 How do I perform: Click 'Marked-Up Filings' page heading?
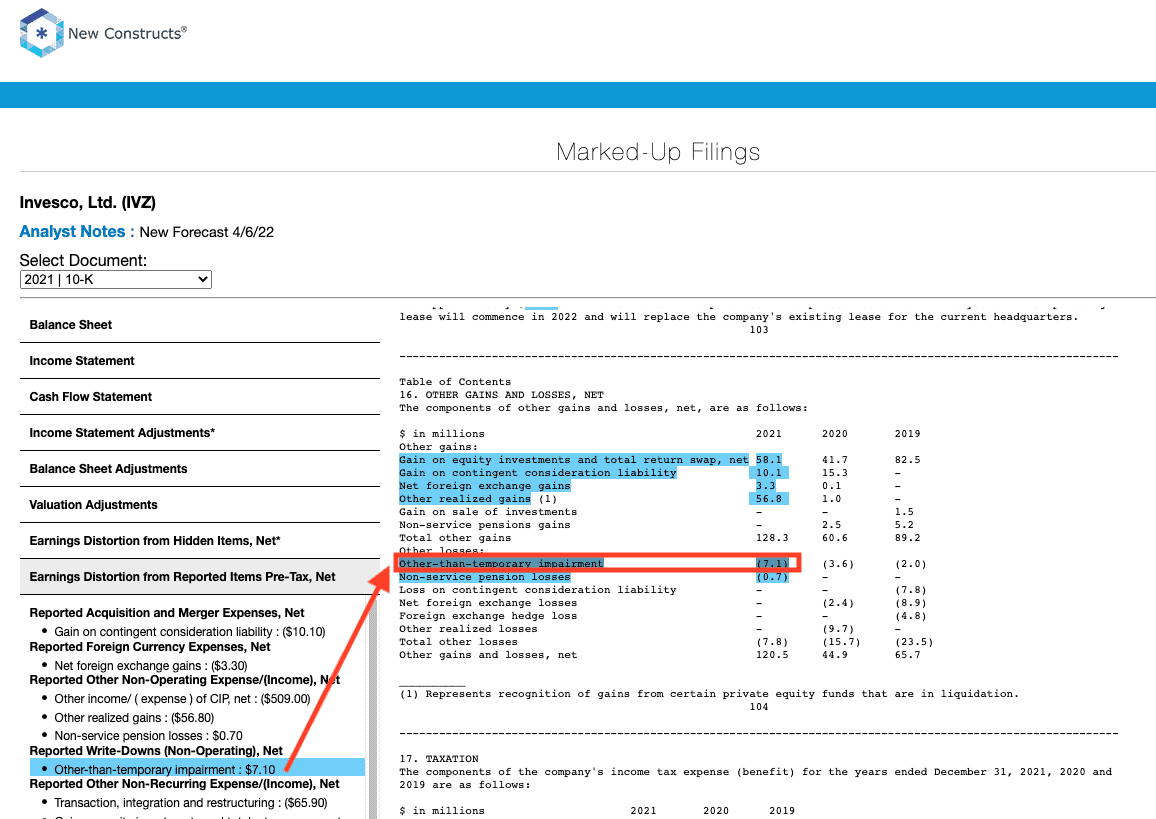point(658,152)
